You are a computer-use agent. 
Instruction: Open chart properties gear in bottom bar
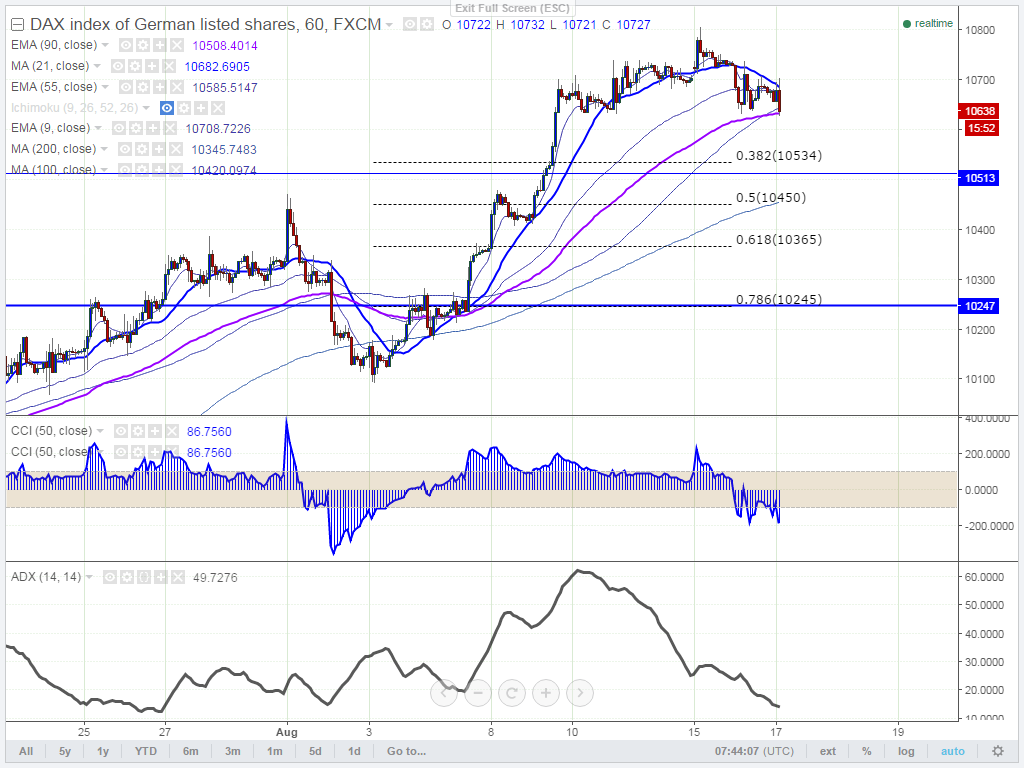998,751
